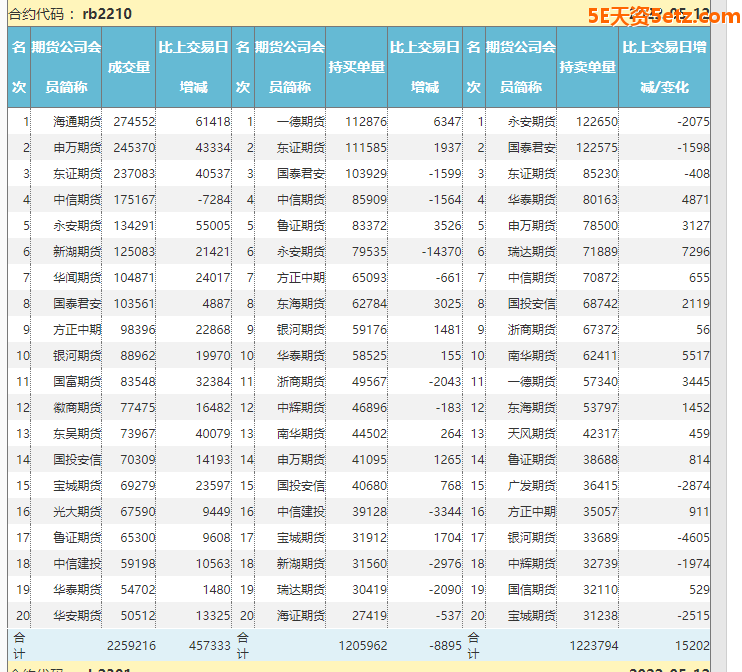742x672 pixels.
Task: Click long position value 65093
Action: coord(369,278)
